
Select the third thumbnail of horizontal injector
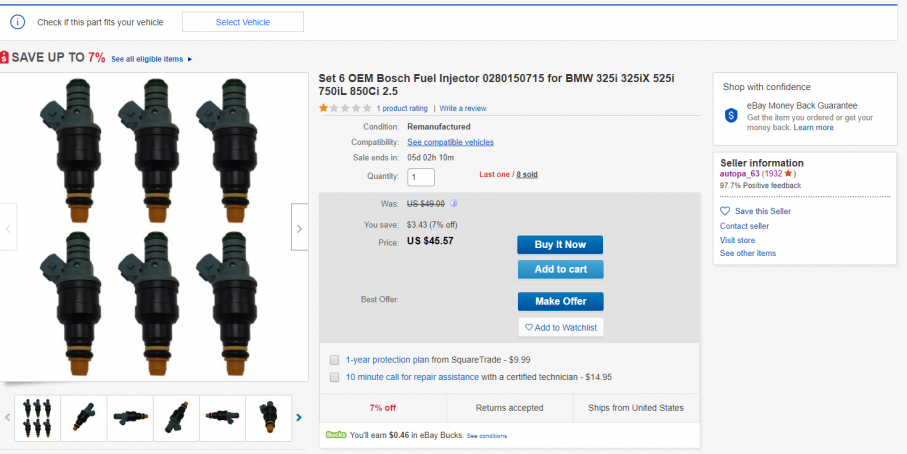pyautogui.click(x=130, y=418)
